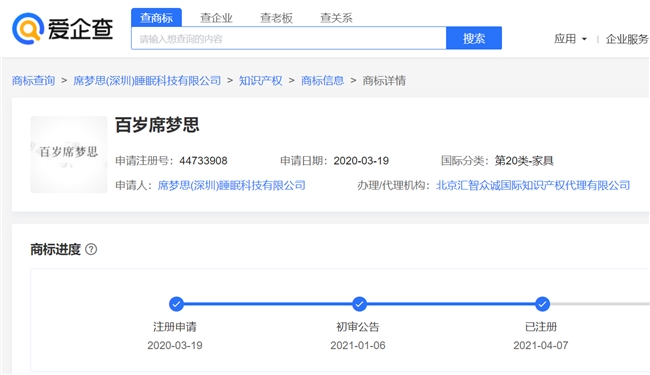Open 企业服务 in top navigation
The width and height of the screenshot is (650, 375).
coord(627,39)
